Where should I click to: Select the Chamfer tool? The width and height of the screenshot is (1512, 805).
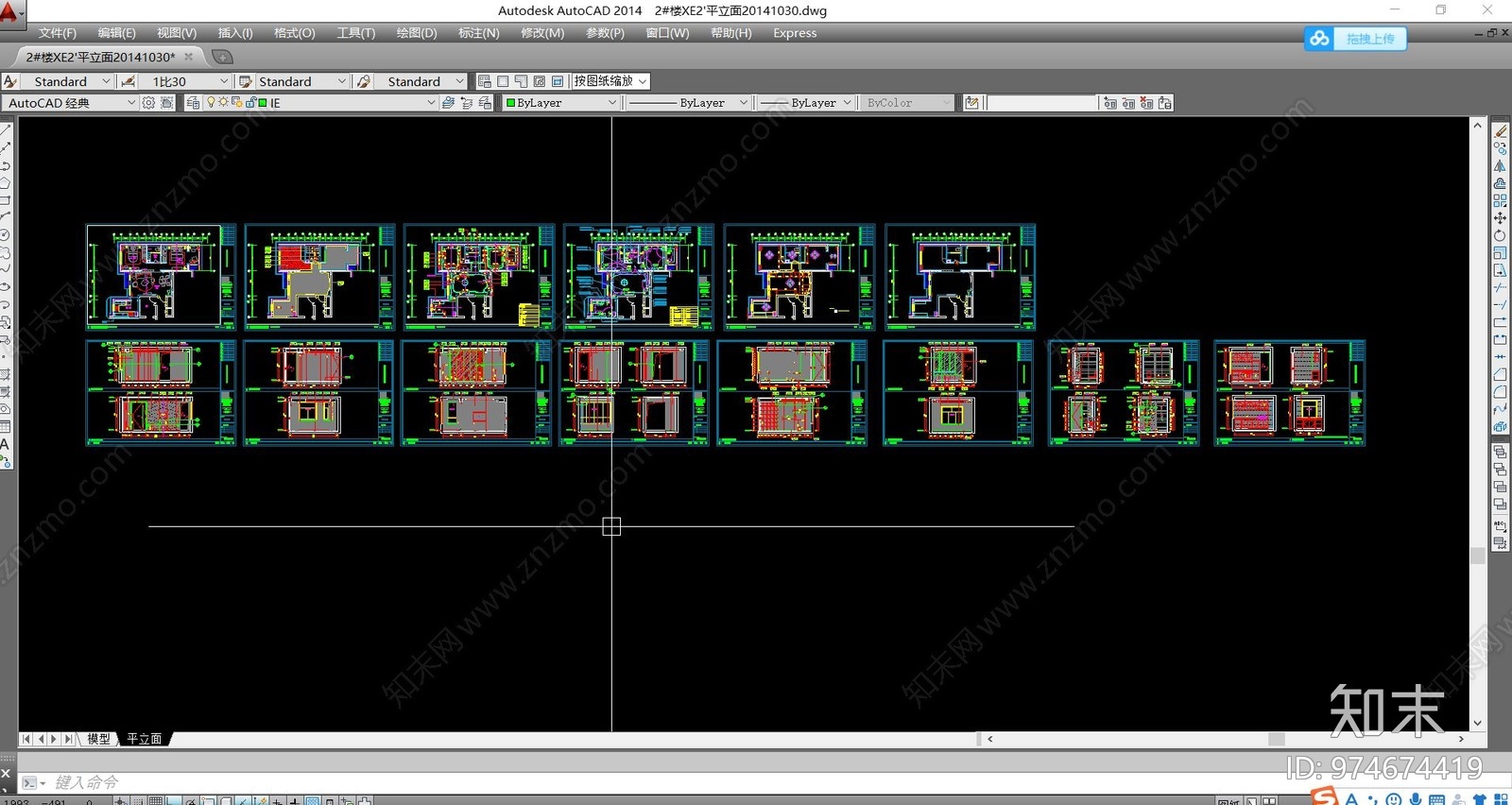(1500, 375)
